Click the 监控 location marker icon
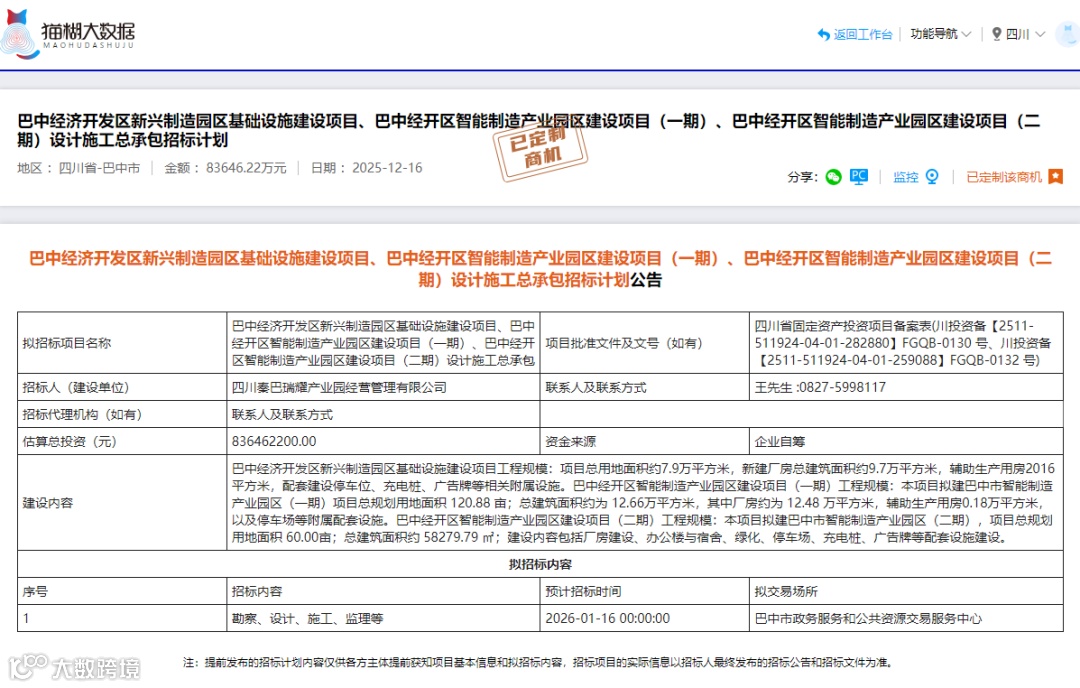This screenshot has width=1080, height=688. click(x=932, y=177)
